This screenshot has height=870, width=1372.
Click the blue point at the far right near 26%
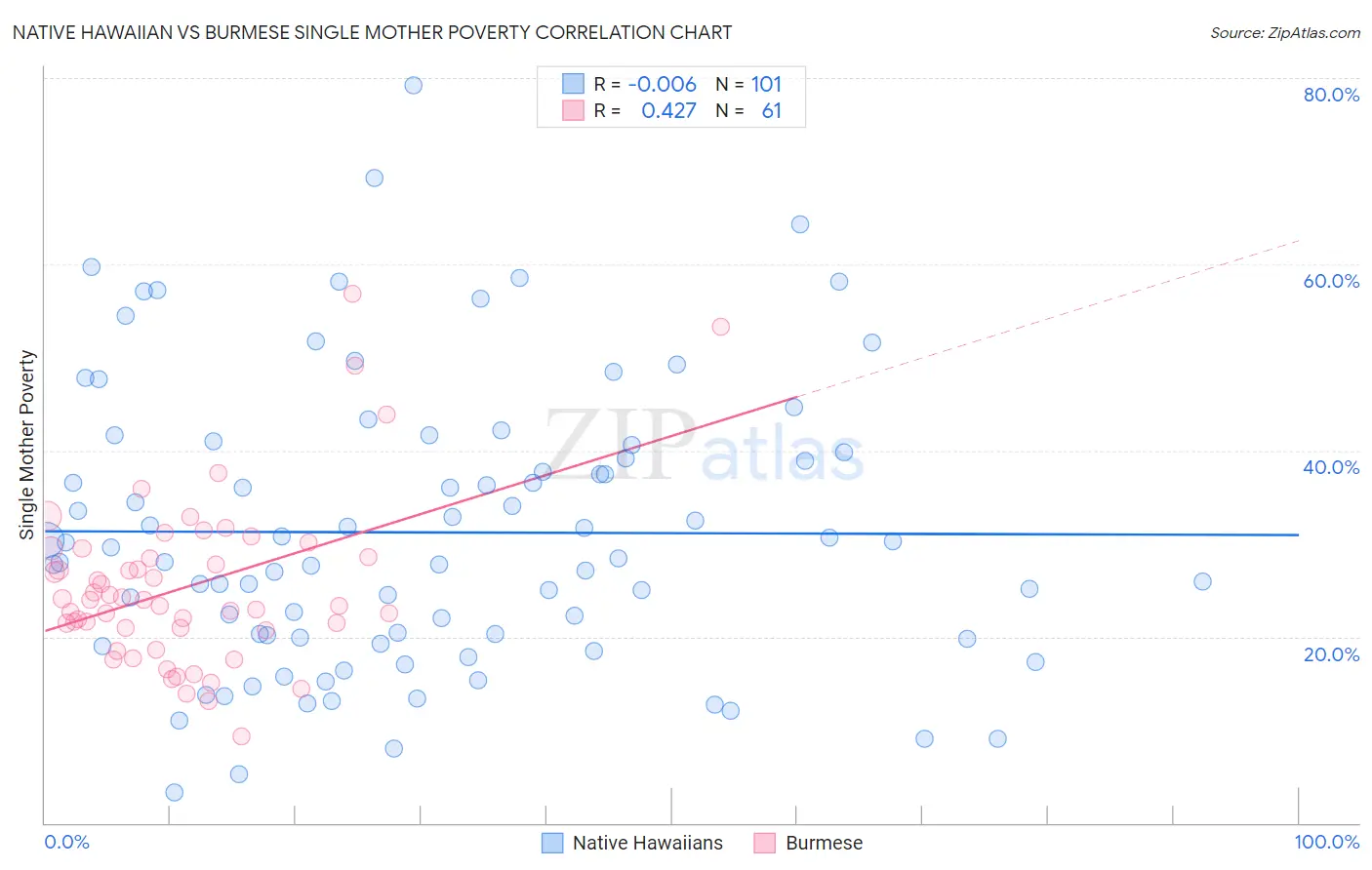(1202, 581)
